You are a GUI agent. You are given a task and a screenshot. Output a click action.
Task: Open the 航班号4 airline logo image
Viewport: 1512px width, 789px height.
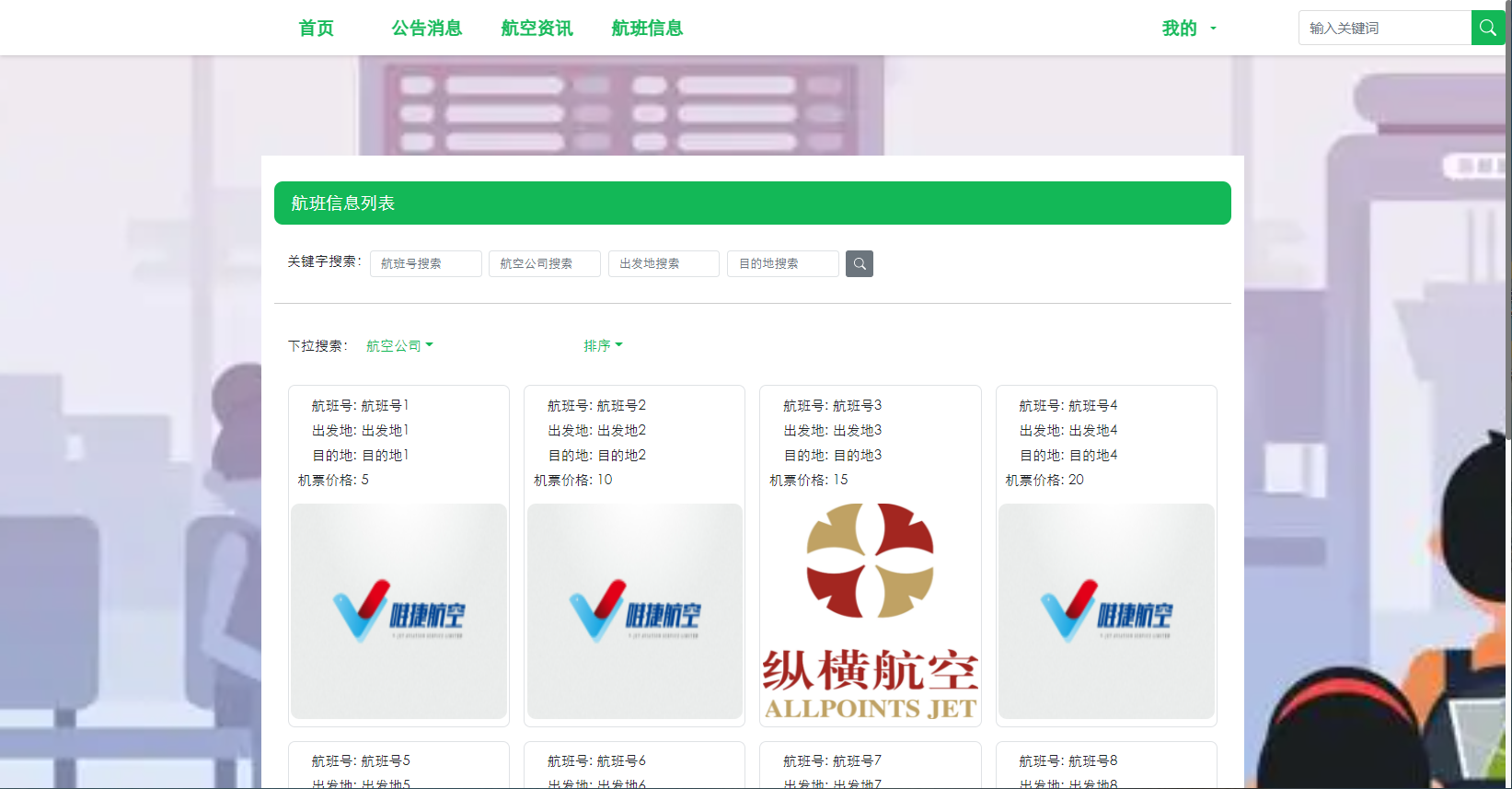click(1106, 611)
